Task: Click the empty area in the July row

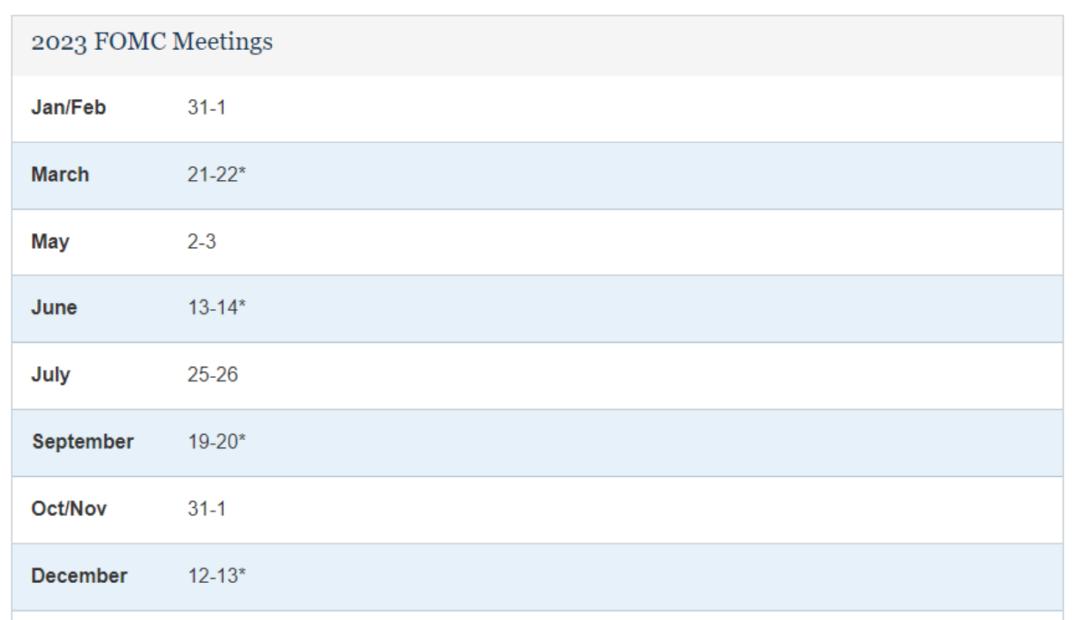Action: click(647, 375)
